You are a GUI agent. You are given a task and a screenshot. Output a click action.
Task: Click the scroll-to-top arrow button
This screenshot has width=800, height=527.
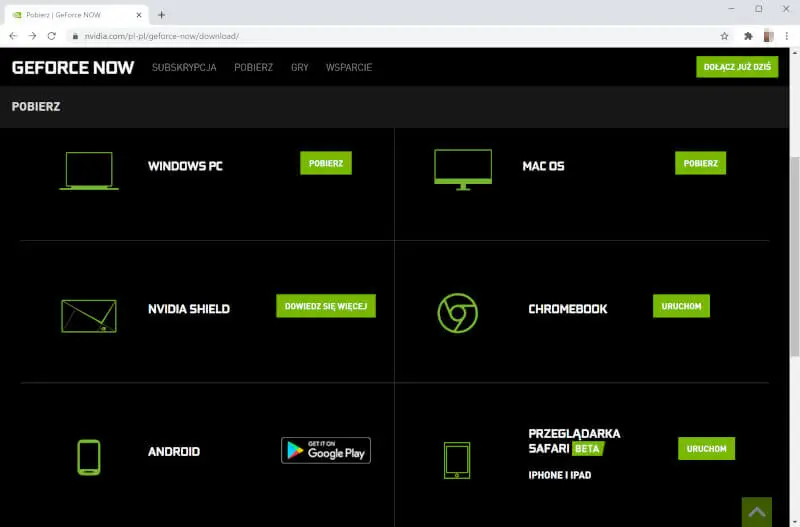pos(757,512)
